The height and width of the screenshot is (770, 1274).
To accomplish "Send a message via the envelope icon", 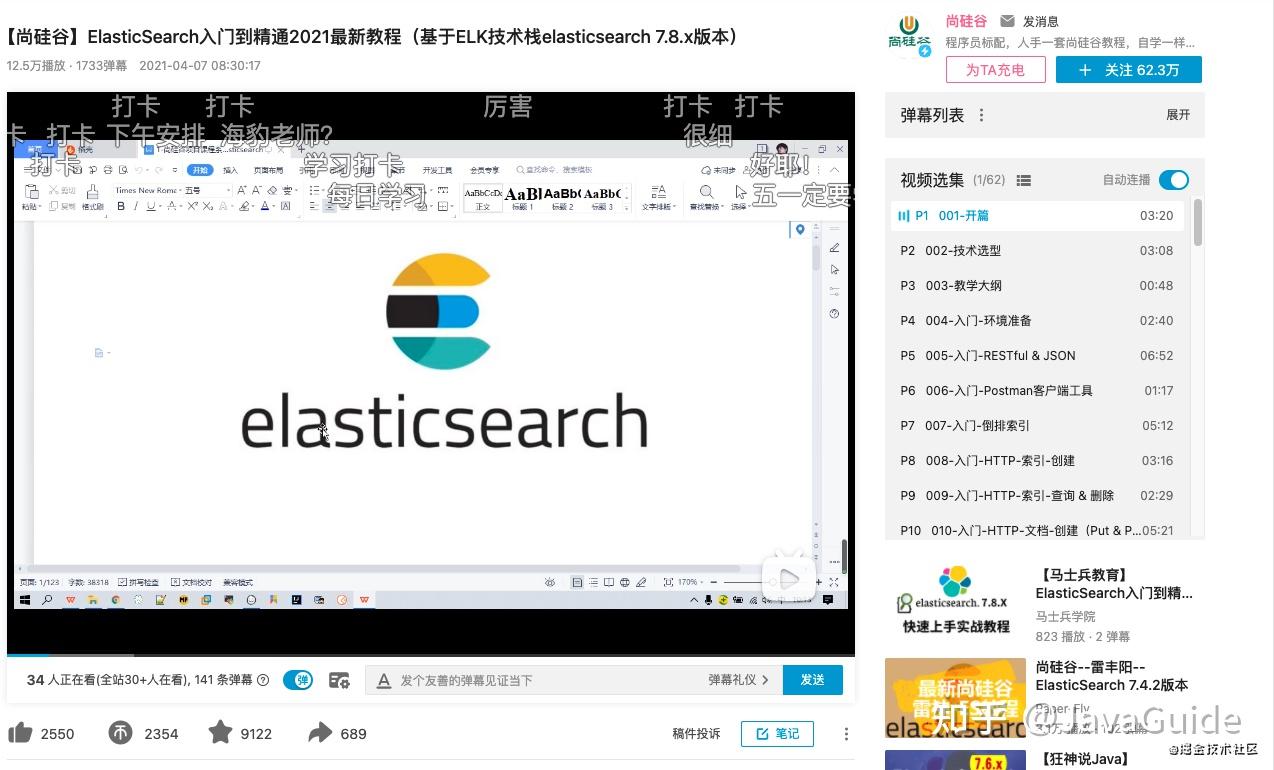I will point(1007,21).
